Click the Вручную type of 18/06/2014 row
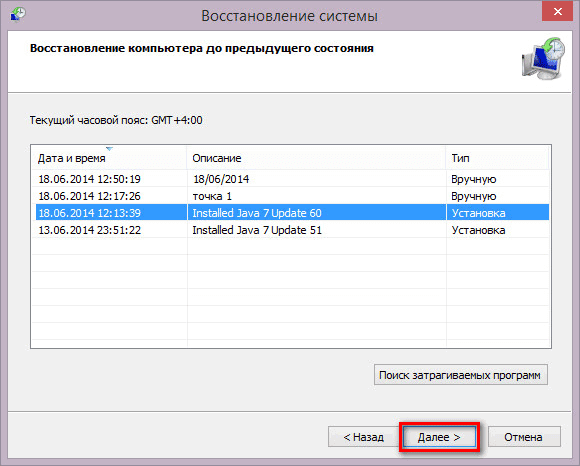 [x=473, y=179]
